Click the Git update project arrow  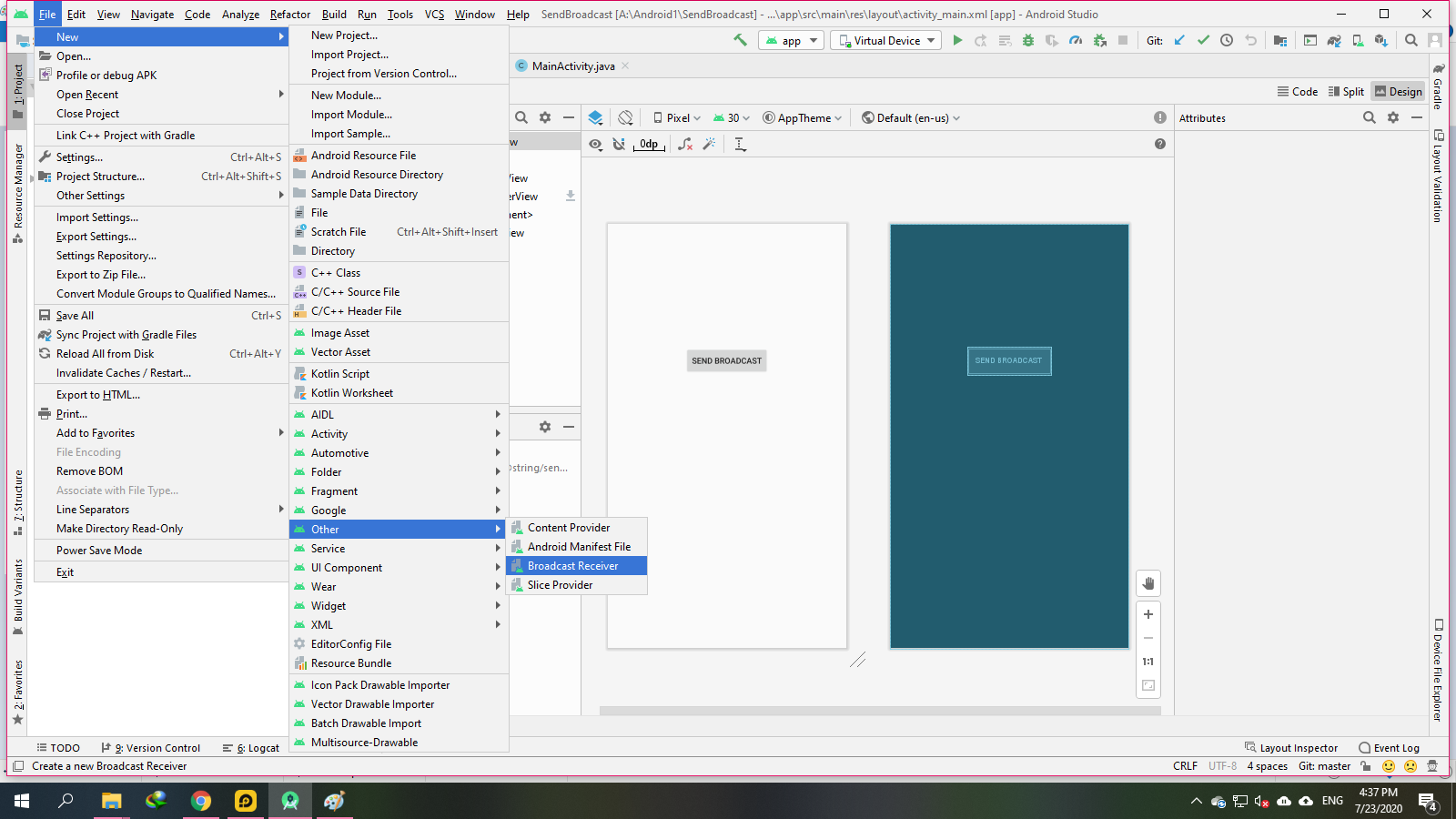point(1179,40)
